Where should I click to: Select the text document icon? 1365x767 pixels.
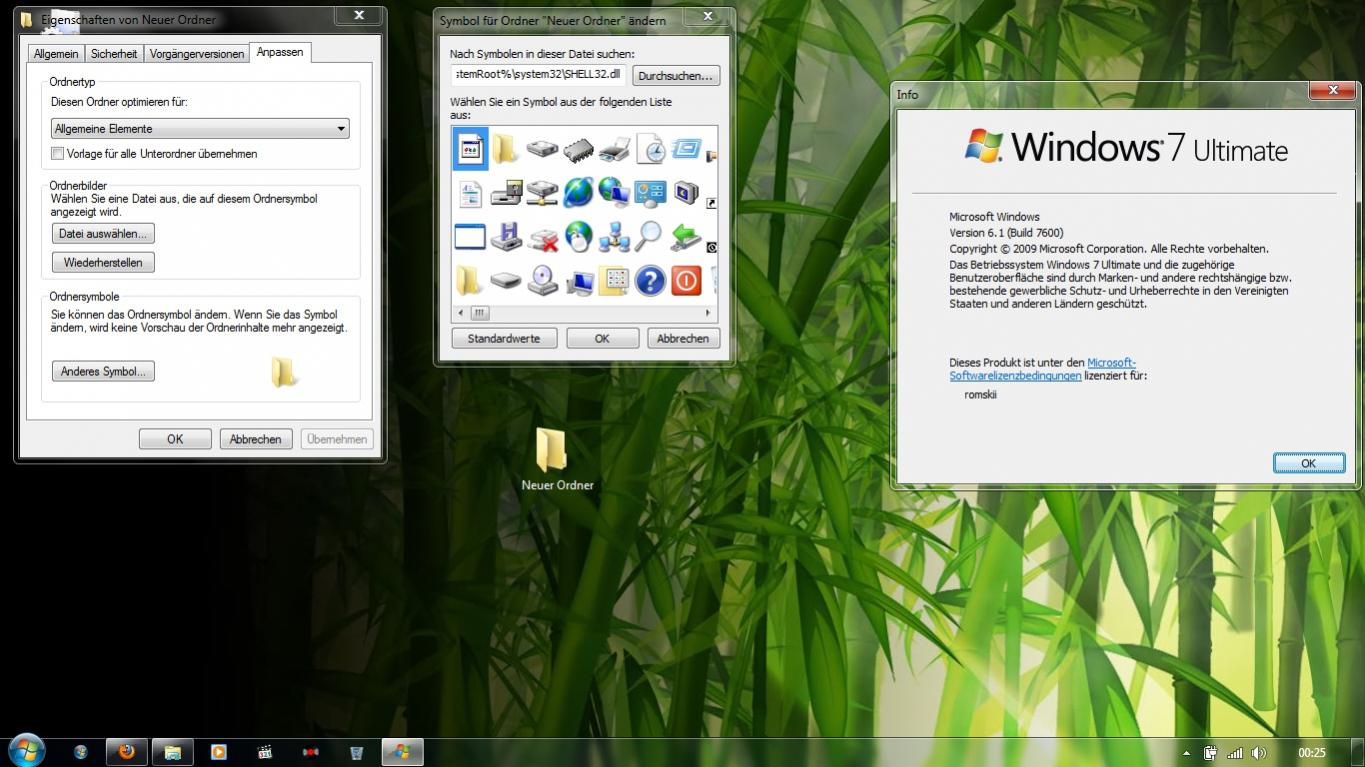click(x=470, y=193)
